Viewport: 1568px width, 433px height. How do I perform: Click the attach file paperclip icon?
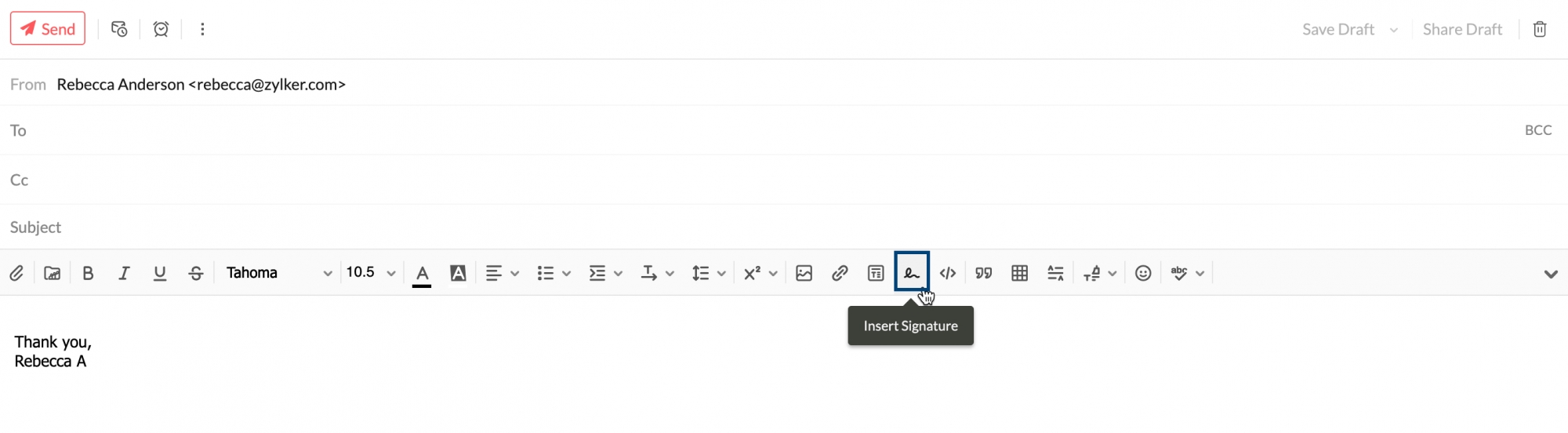pos(16,273)
